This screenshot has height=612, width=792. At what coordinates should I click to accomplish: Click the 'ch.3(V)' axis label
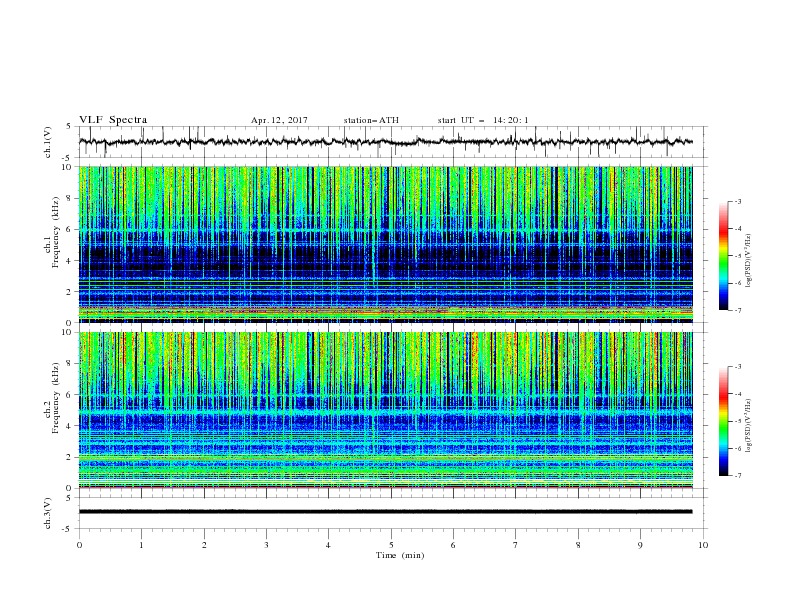pos(48,513)
